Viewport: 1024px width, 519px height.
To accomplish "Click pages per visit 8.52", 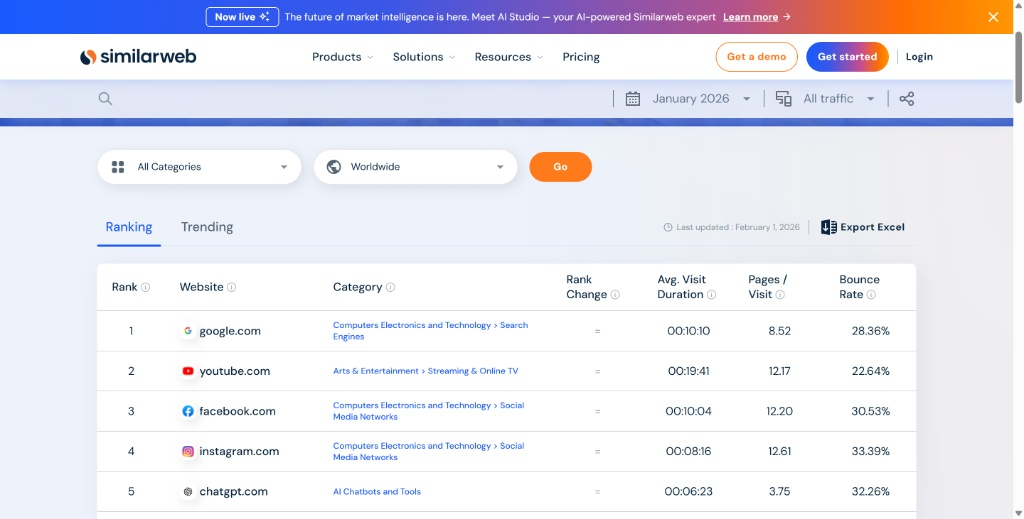I will [x=780, y=331].
